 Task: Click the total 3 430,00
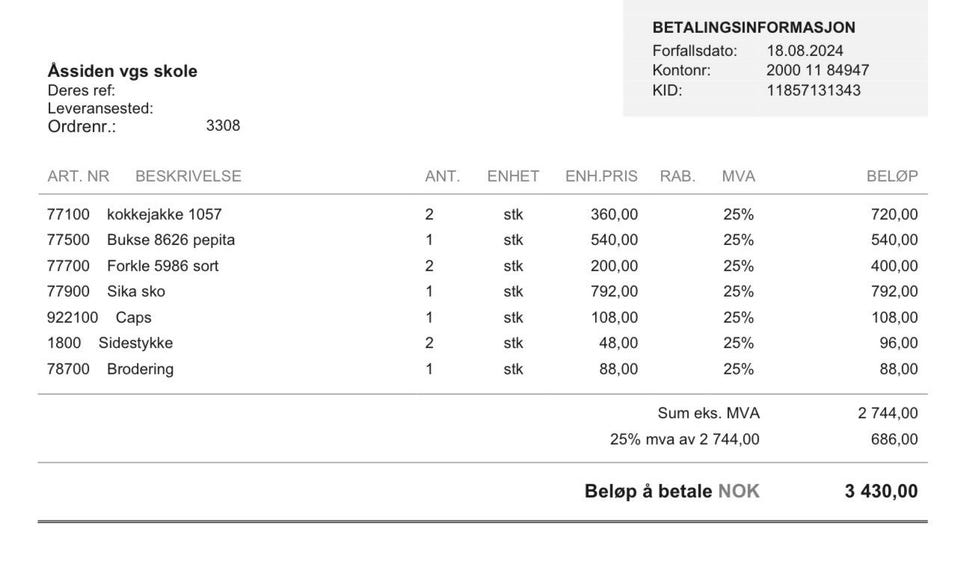(x=881, y=491)
